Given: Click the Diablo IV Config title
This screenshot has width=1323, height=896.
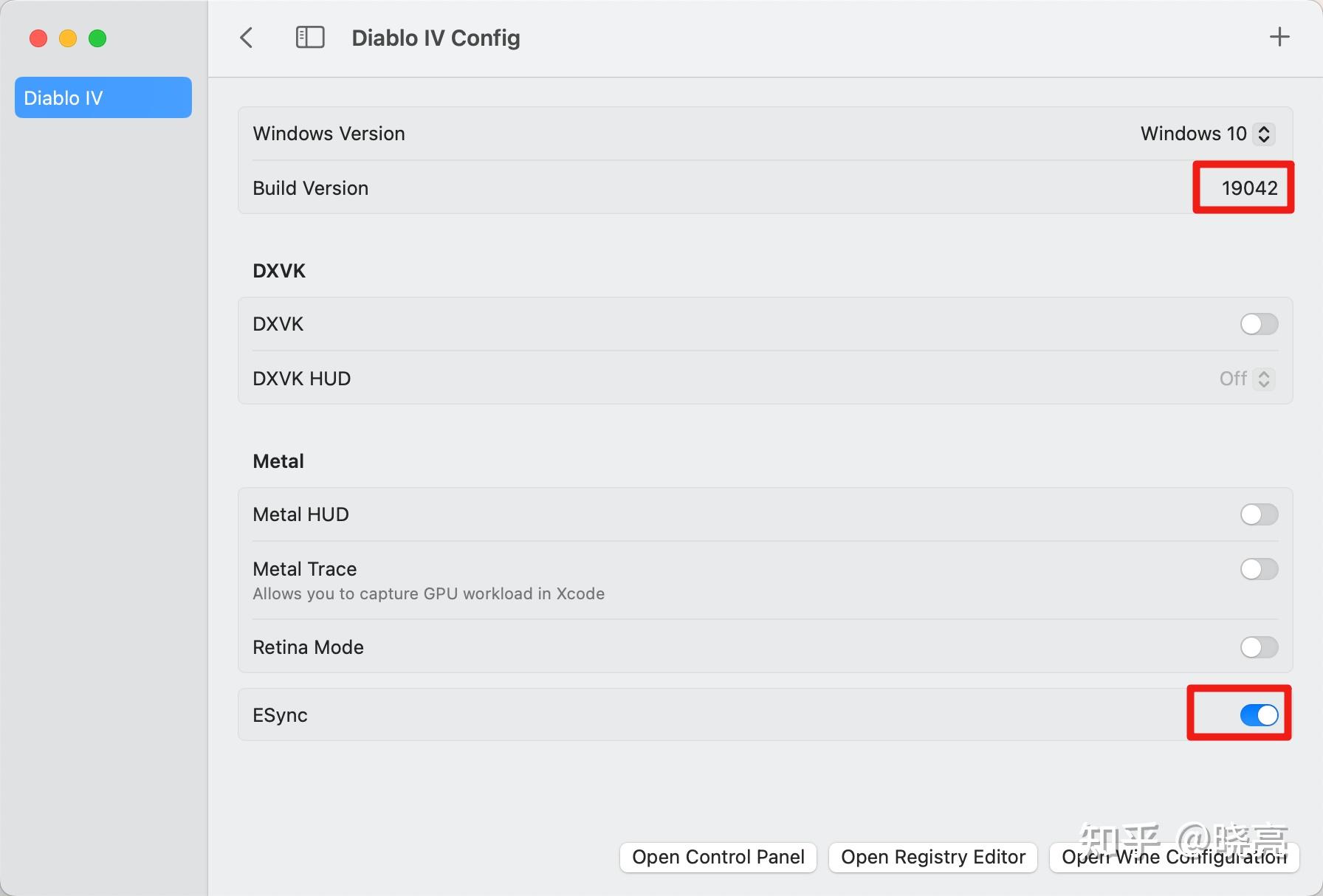Looking at the screenshot, I should (436, 38).
